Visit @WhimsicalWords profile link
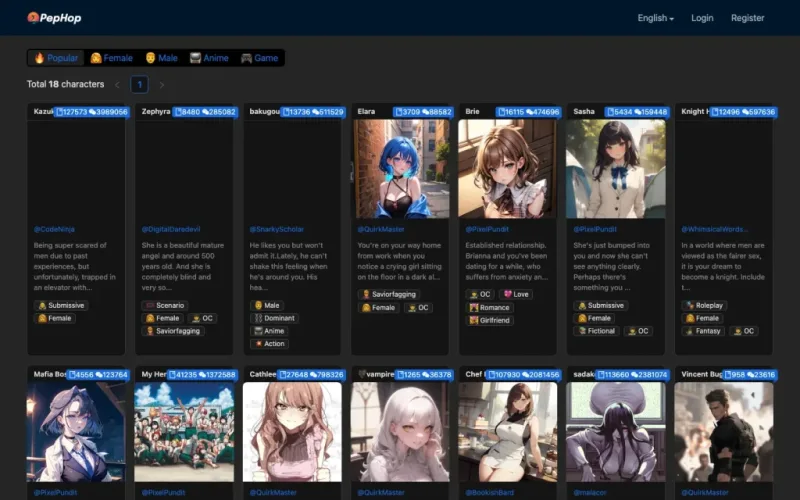This screenshot has height=500, width=800. (715, 230)
